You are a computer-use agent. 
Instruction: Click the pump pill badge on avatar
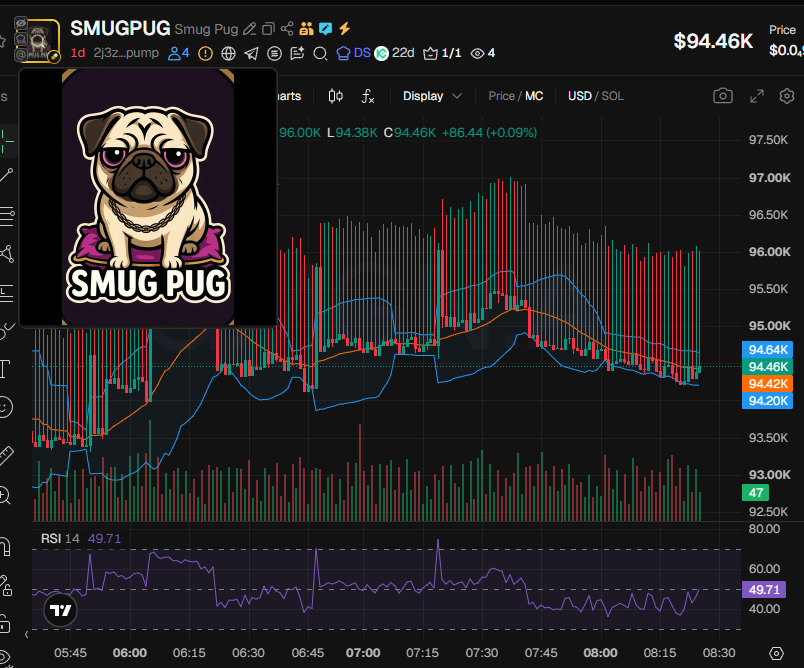[x=54, y=57]
